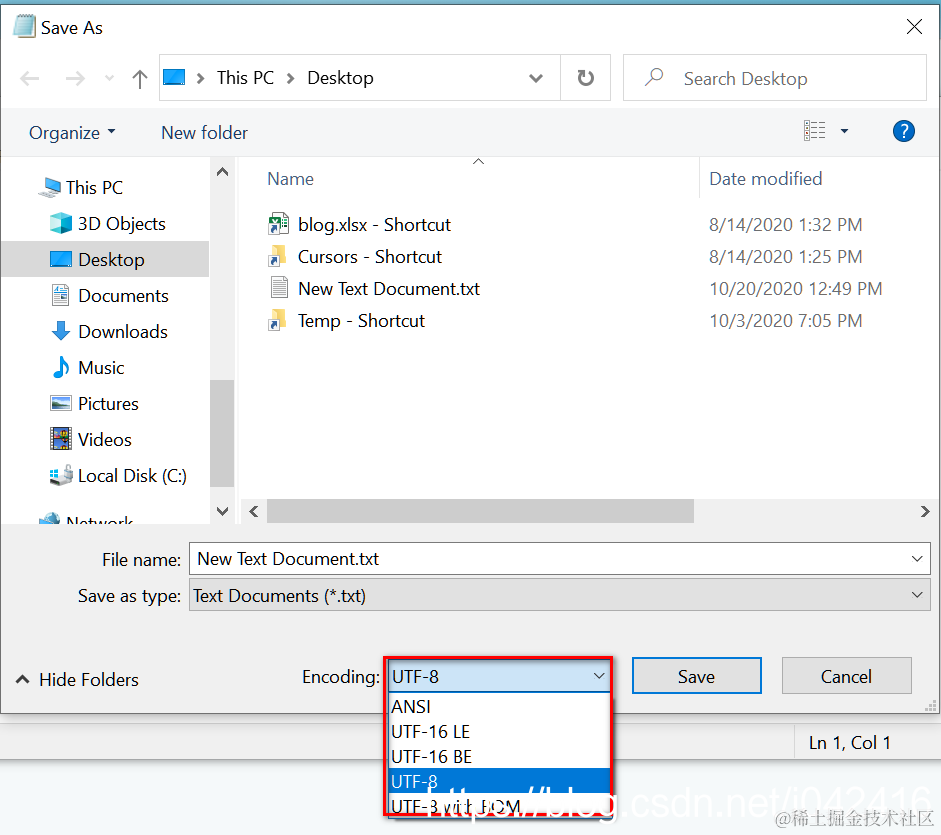
Task: Click the Documents page icon
Action: pos(61,295)
